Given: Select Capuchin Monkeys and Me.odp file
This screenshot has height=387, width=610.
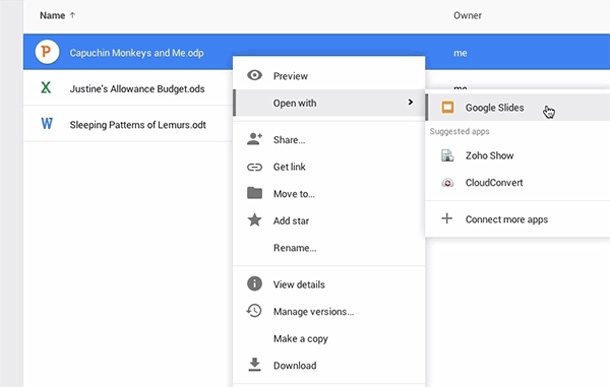Looking at the screenshot, I should coord(137,53).
